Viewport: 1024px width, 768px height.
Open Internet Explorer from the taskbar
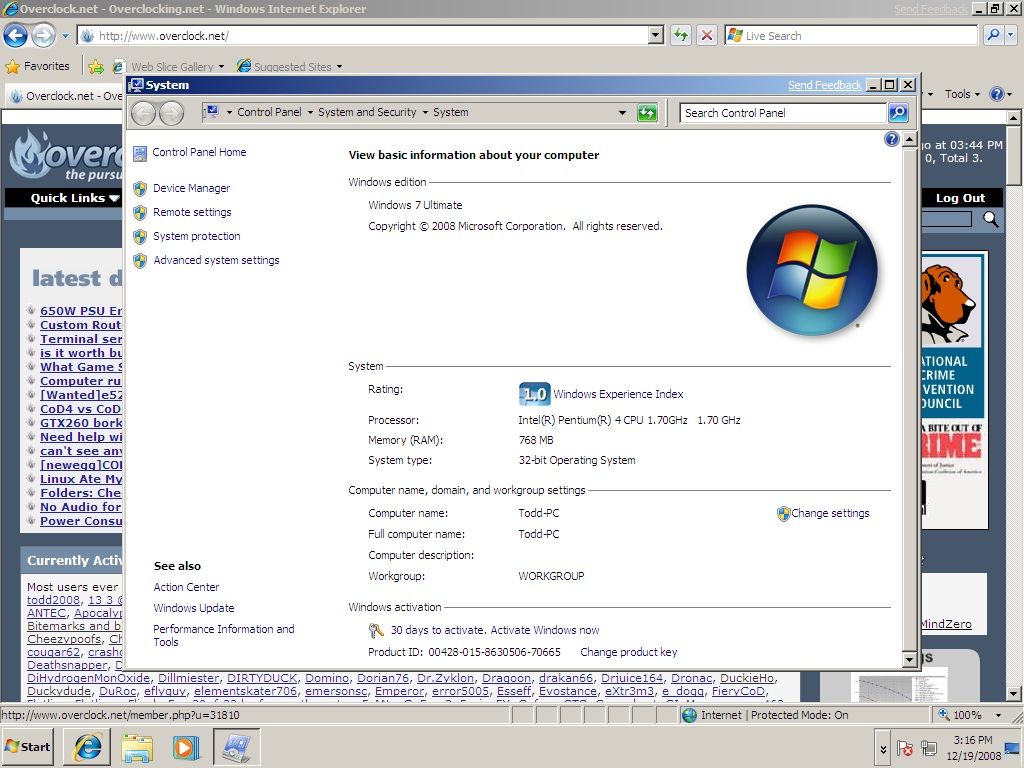[86, 747]
